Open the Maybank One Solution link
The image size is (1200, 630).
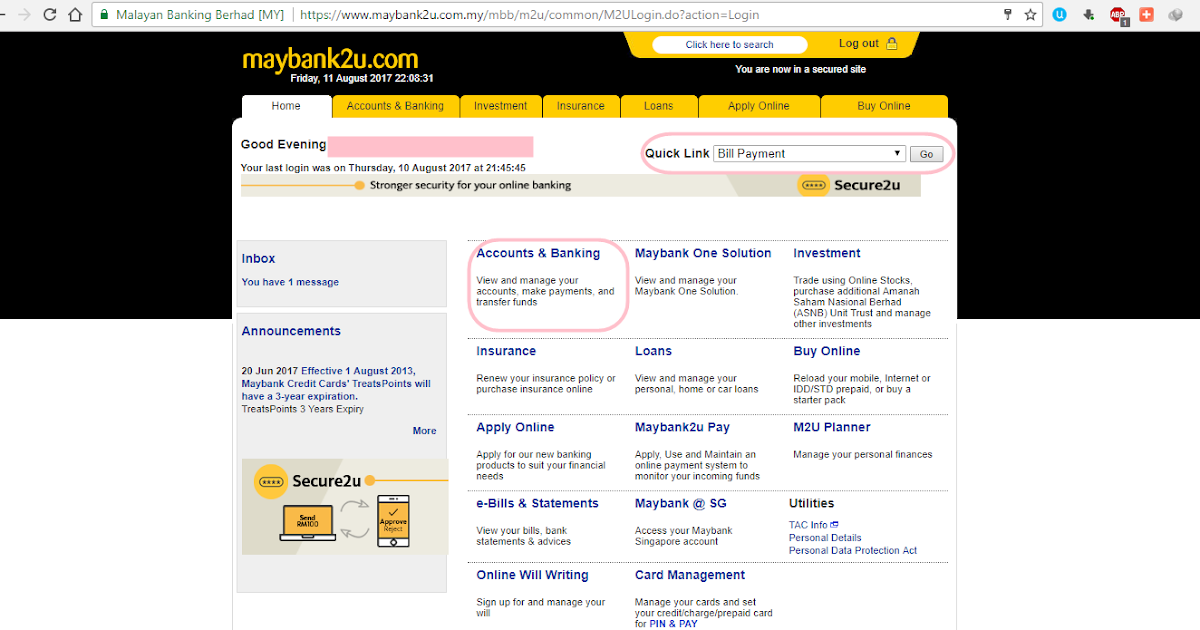(x=703, y=253)
